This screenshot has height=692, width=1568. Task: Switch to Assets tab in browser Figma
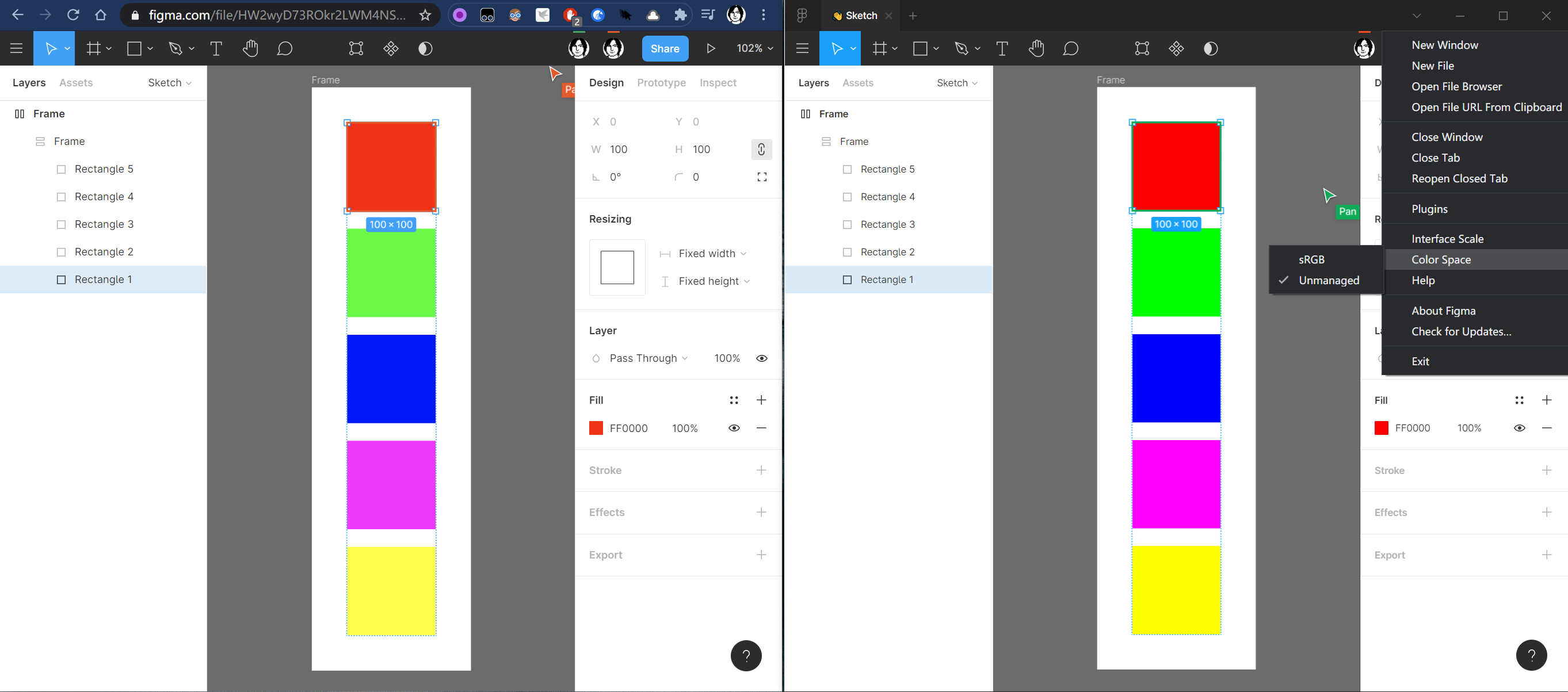pyautogui.click(x=76, y=83)
